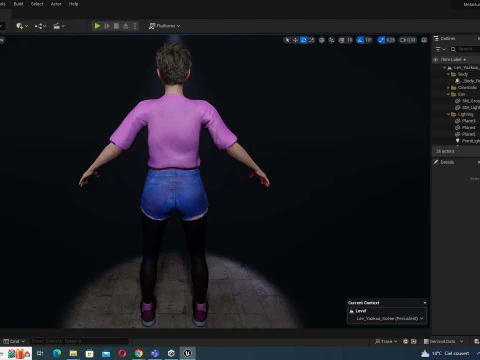
Task: Select the _Body_Fe actor in Outliner
Action: click(467, 81)
